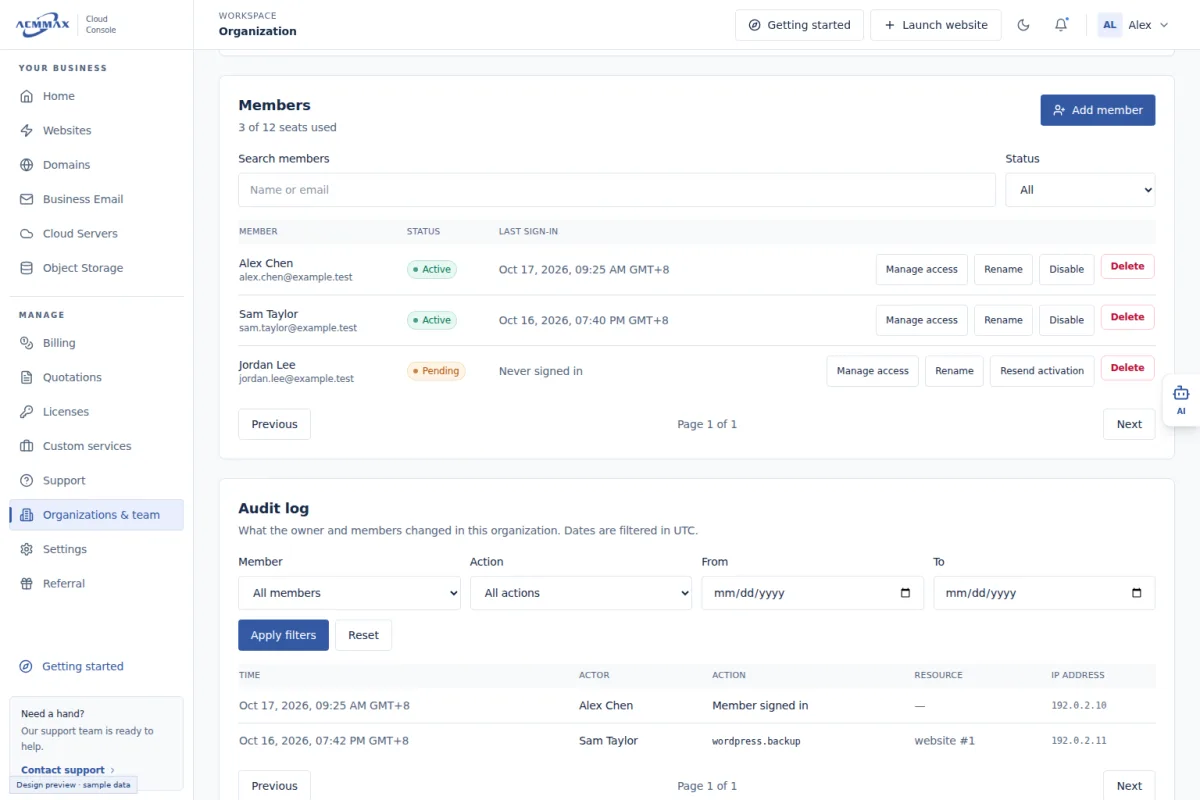Open the members Status dropdown

(1080, 190)
